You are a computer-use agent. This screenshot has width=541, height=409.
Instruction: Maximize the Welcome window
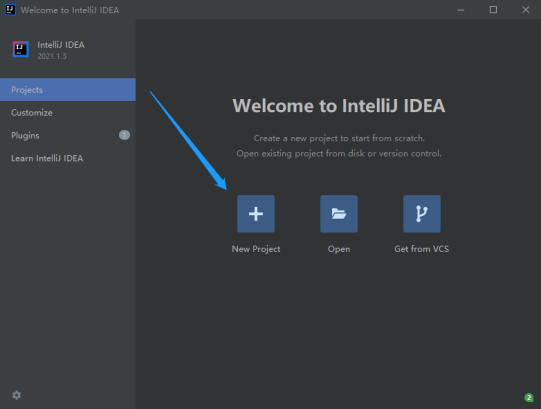[493, 10]
